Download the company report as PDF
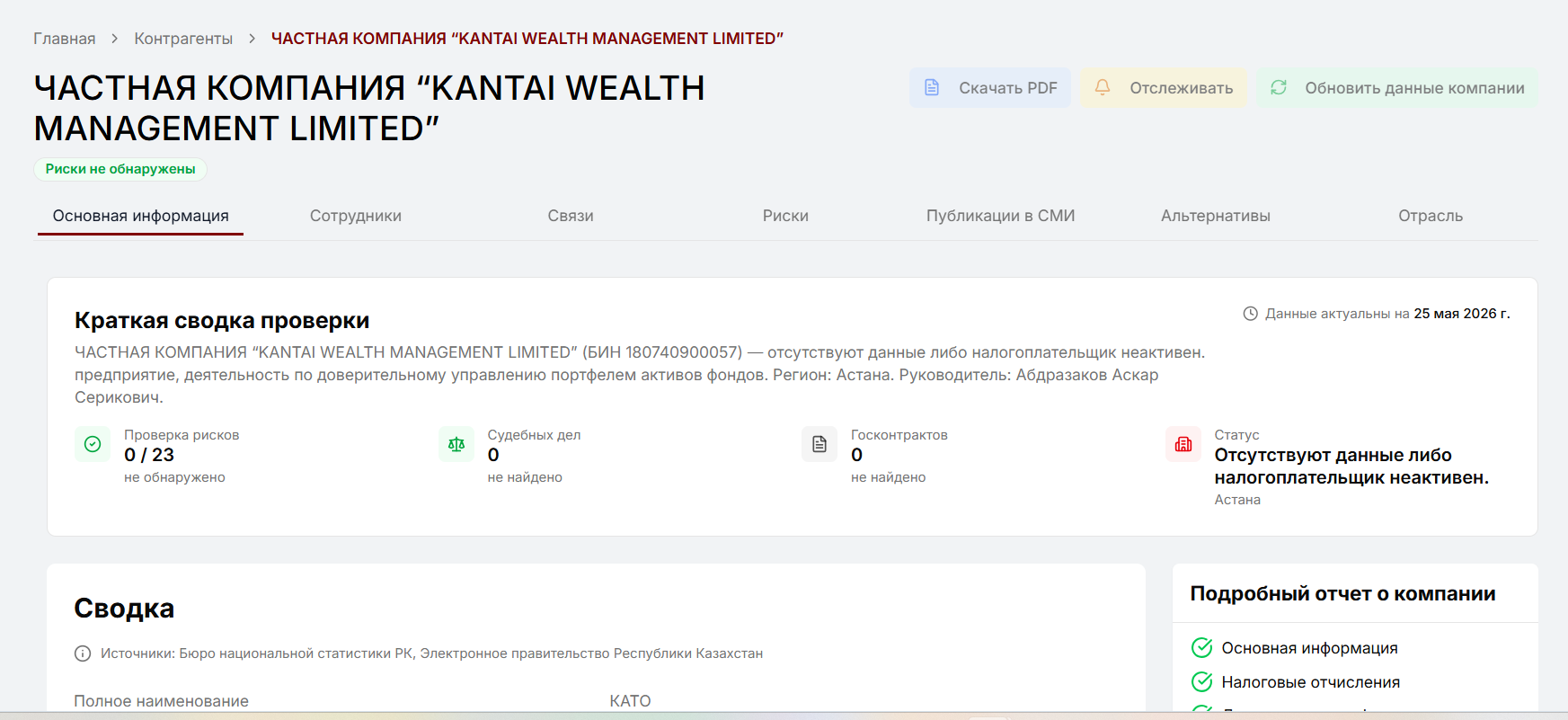Viewport: 1568px width, 720px height. (x=990, y=87)
